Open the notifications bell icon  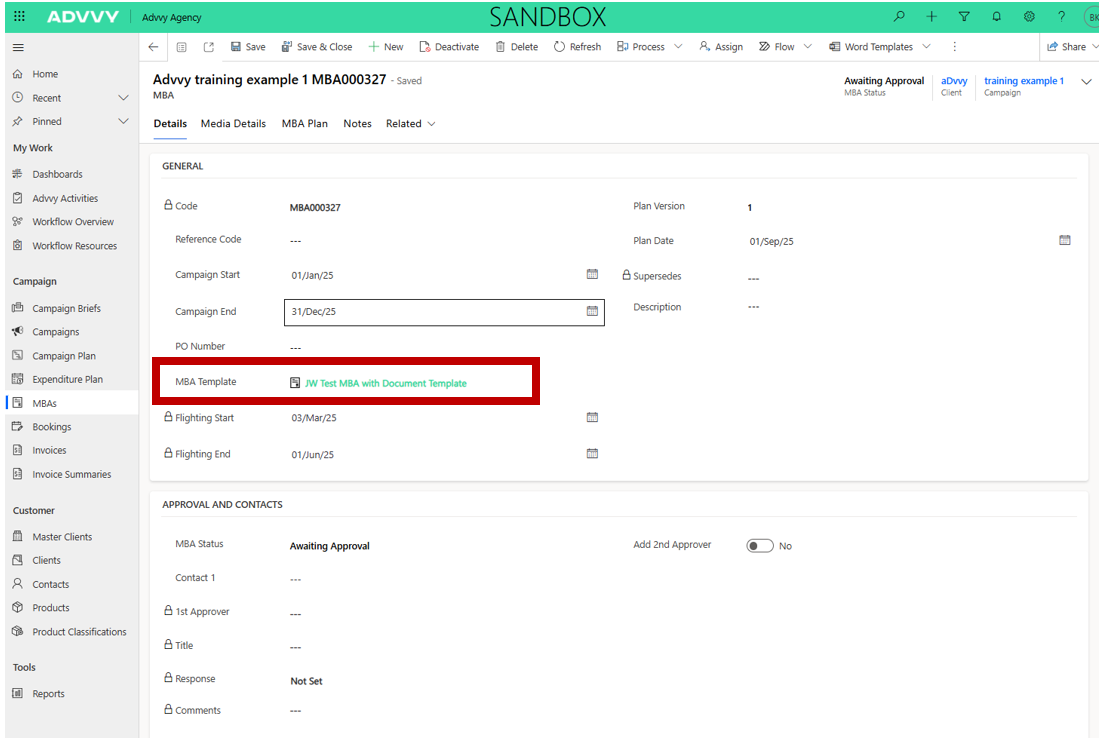click(996, 16)
